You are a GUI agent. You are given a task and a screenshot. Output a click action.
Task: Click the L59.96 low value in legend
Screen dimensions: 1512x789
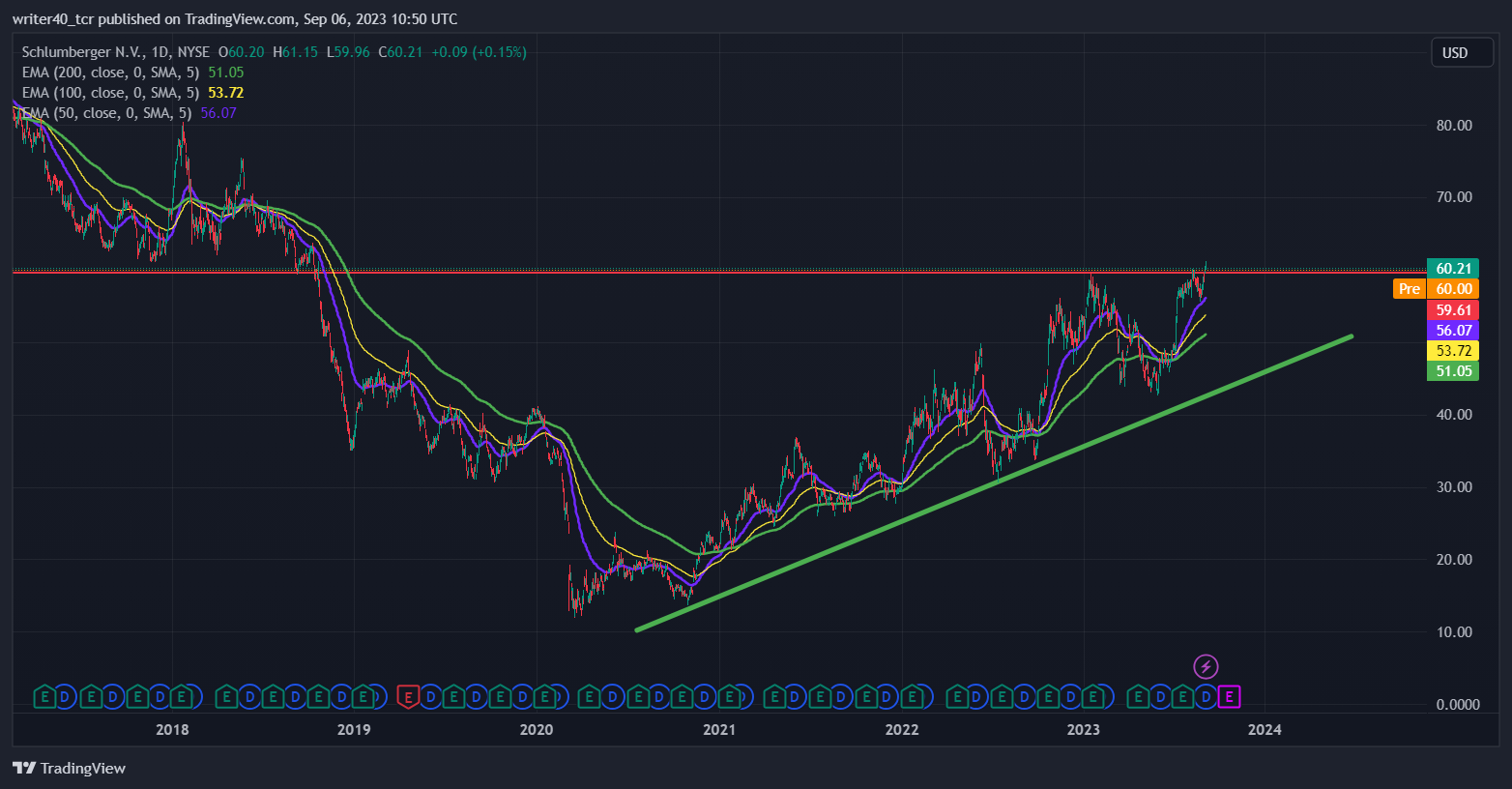pos(348,52)
